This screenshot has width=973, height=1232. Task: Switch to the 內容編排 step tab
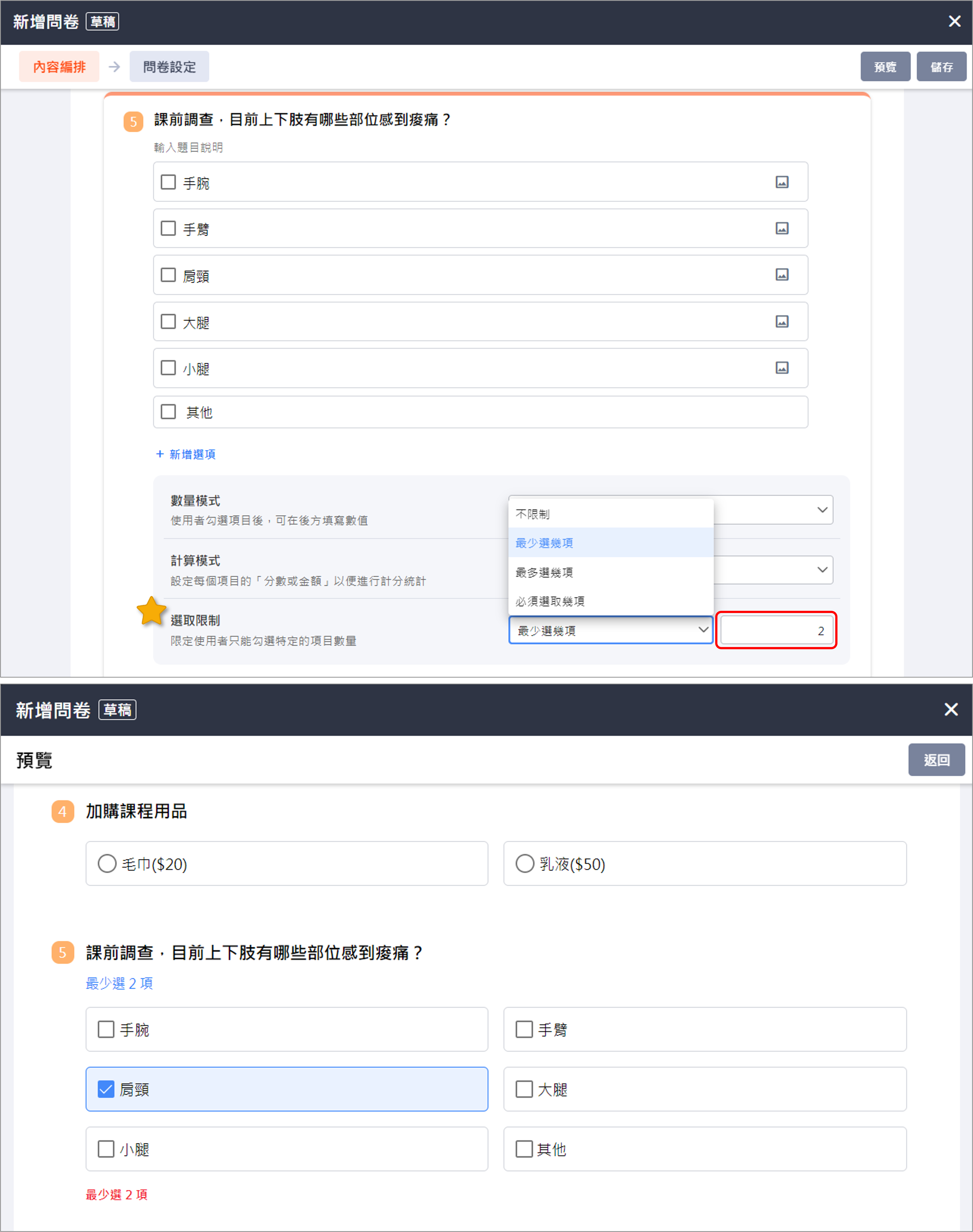(x=59, y=67)
